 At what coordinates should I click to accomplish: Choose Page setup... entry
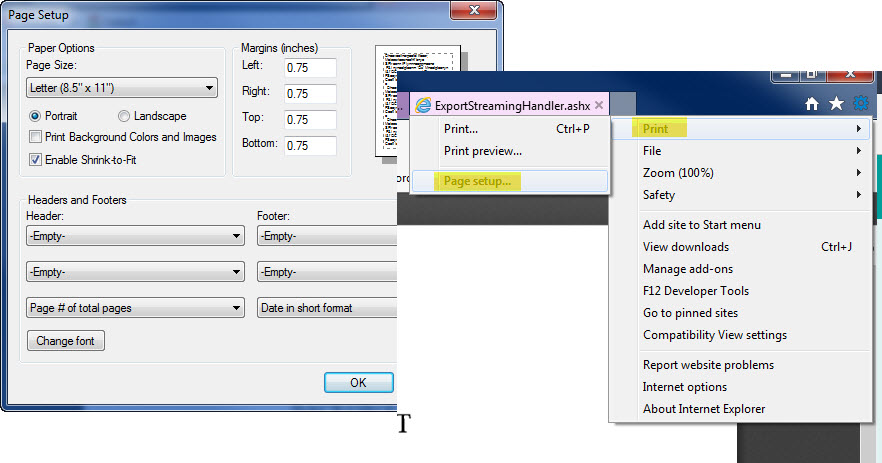click(510, 181)
